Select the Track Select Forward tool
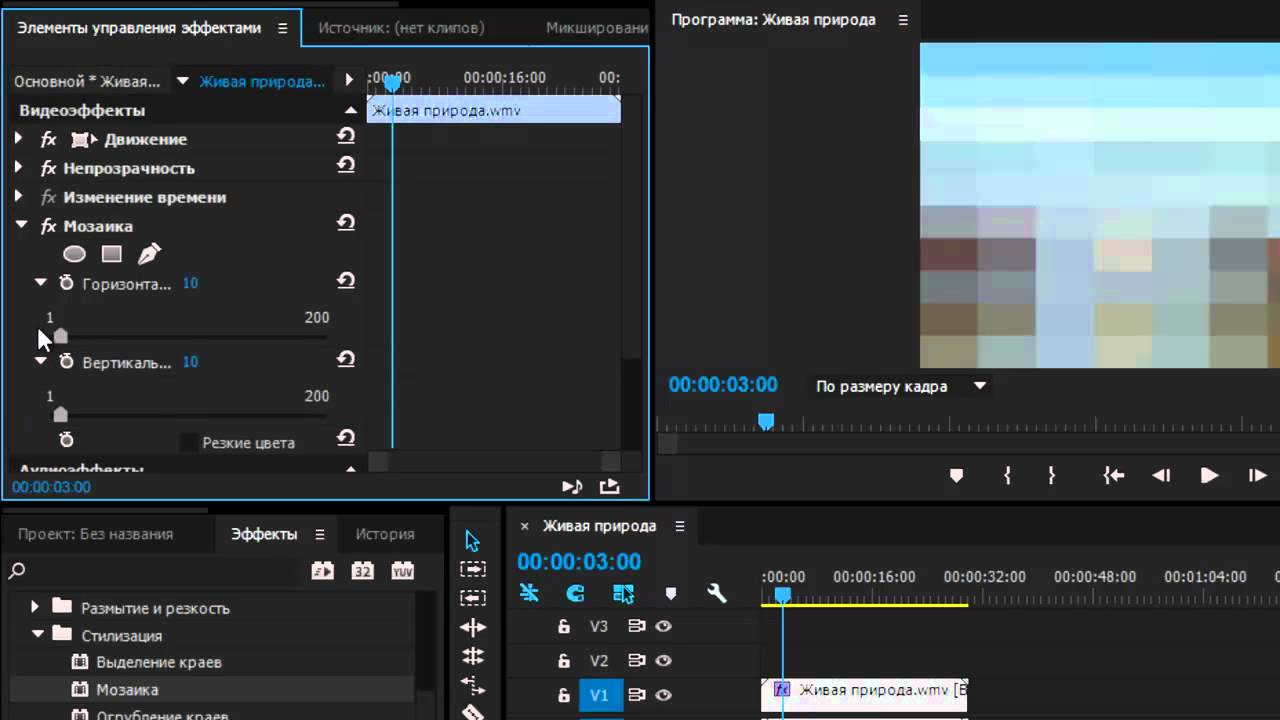 [472, 568]
